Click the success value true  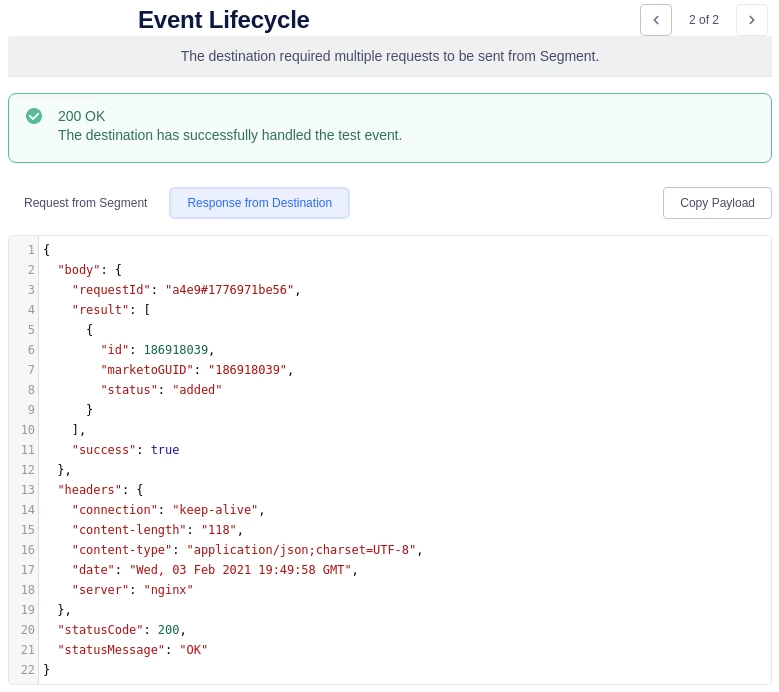coord(165,450)
